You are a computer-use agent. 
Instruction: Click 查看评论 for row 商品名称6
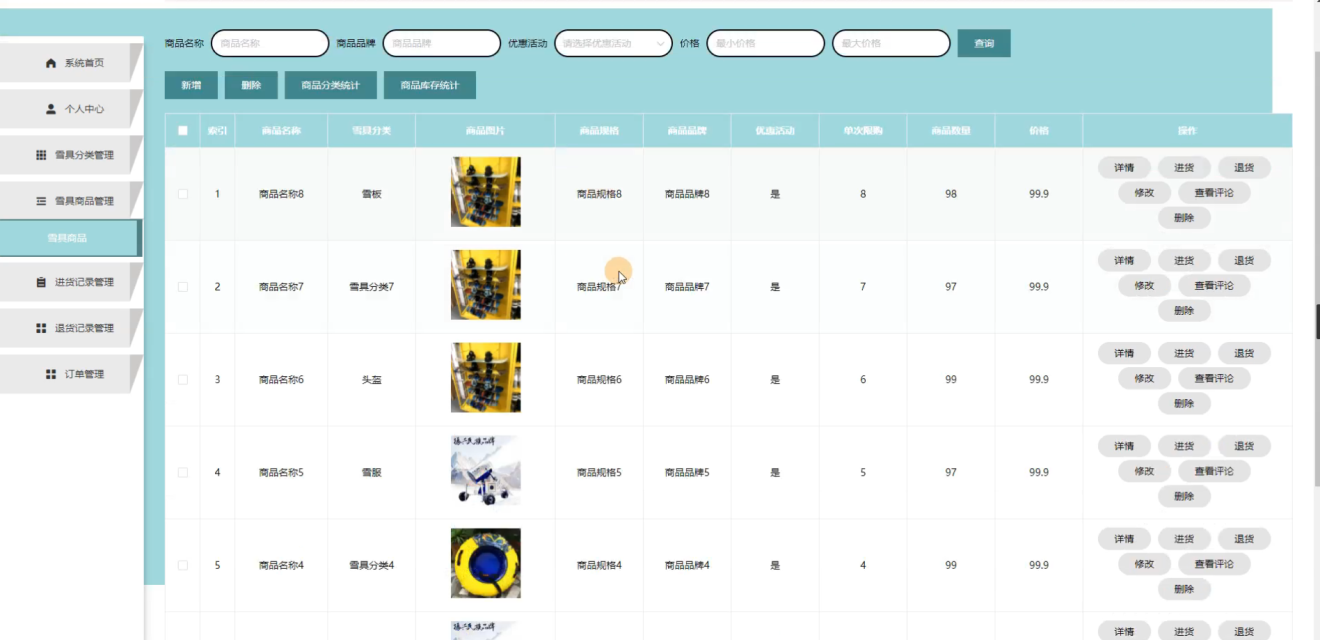1214,379
